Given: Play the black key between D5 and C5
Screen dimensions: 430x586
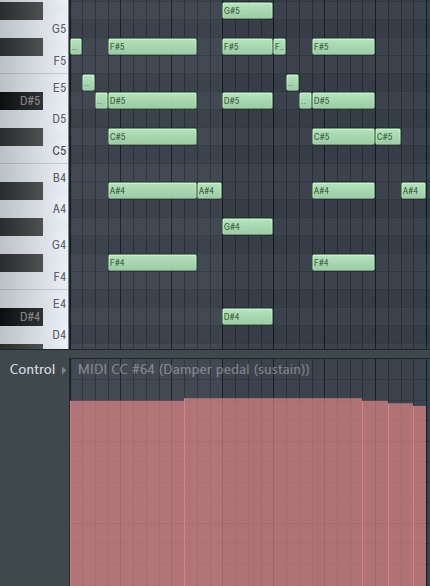Looking at the screenshot, I should click(x=21, y=136).
